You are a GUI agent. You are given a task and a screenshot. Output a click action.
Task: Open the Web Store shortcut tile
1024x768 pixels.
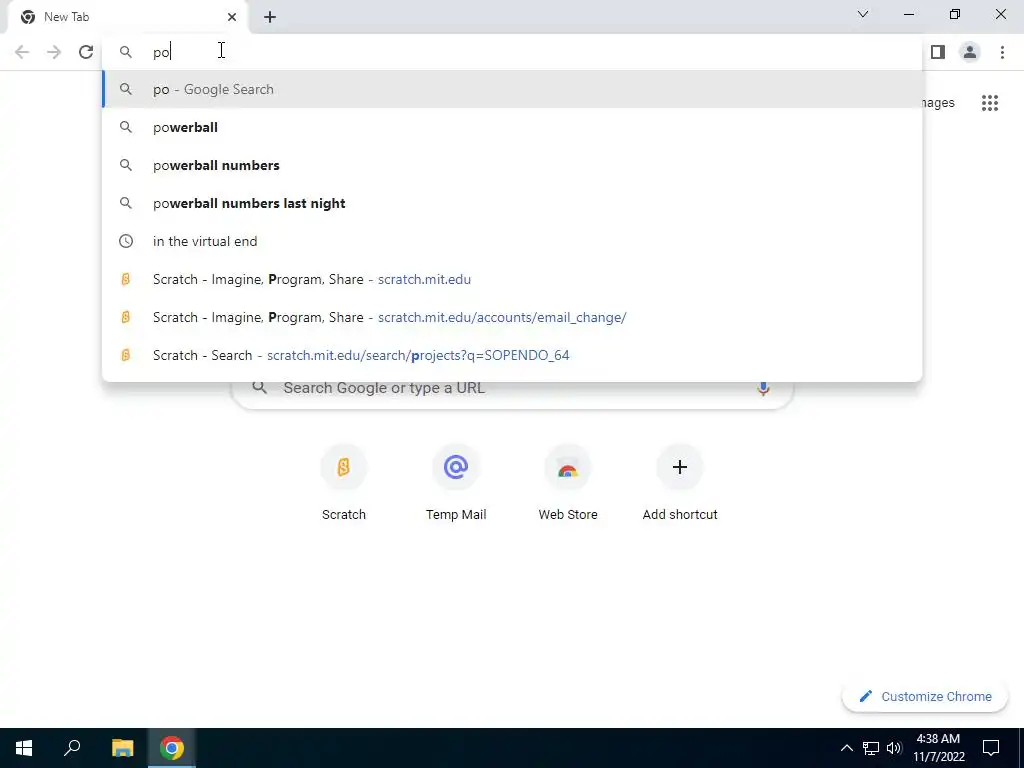[x=568, y=483]
